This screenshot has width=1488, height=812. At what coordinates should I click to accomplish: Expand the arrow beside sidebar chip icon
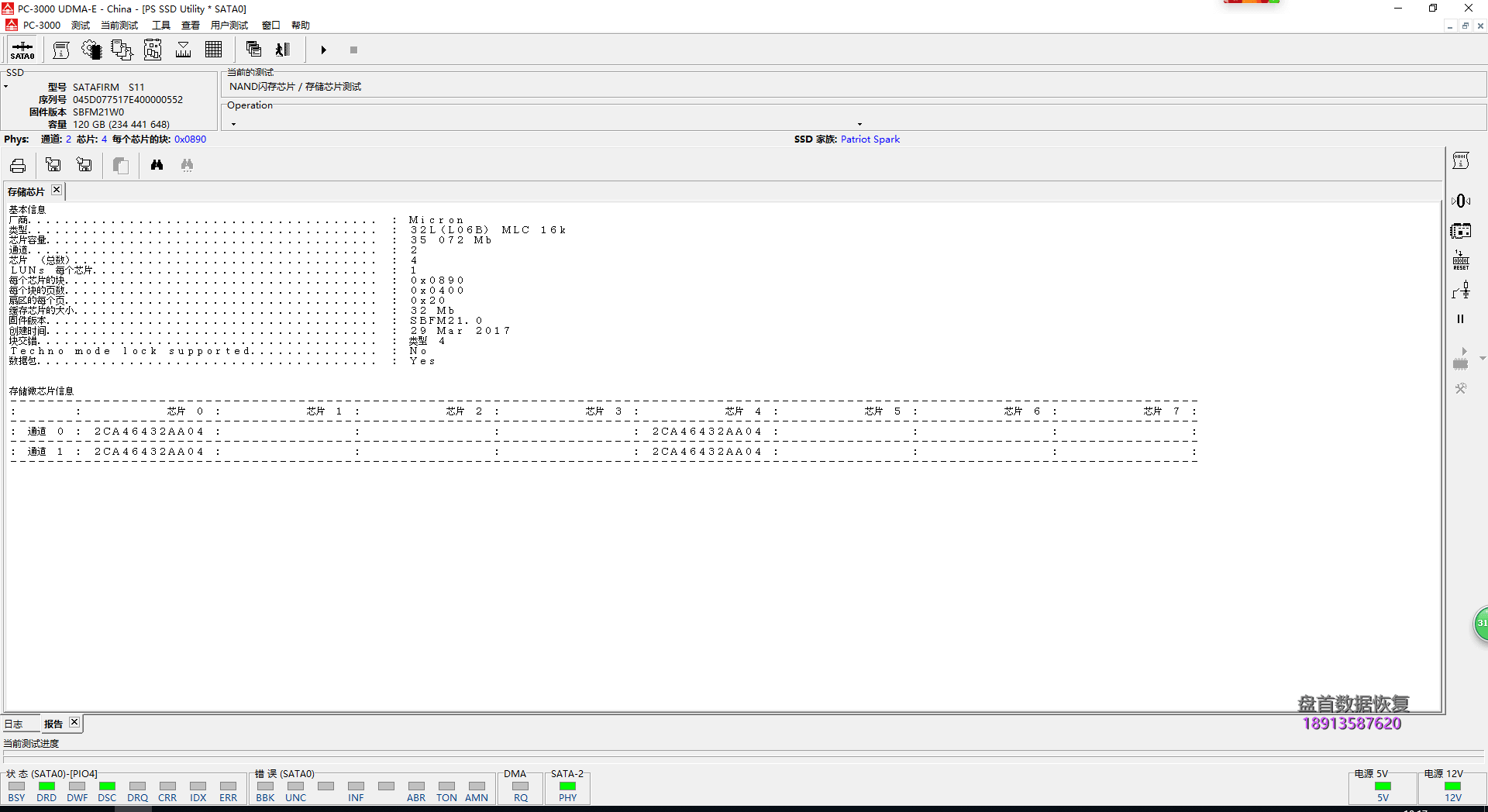coord(1482,359)
